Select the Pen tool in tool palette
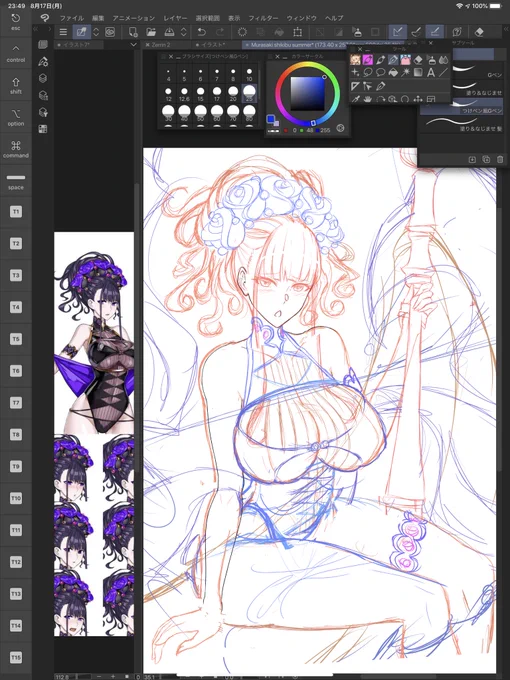This screenshot has height=680, width=510. tap(380, 60)
